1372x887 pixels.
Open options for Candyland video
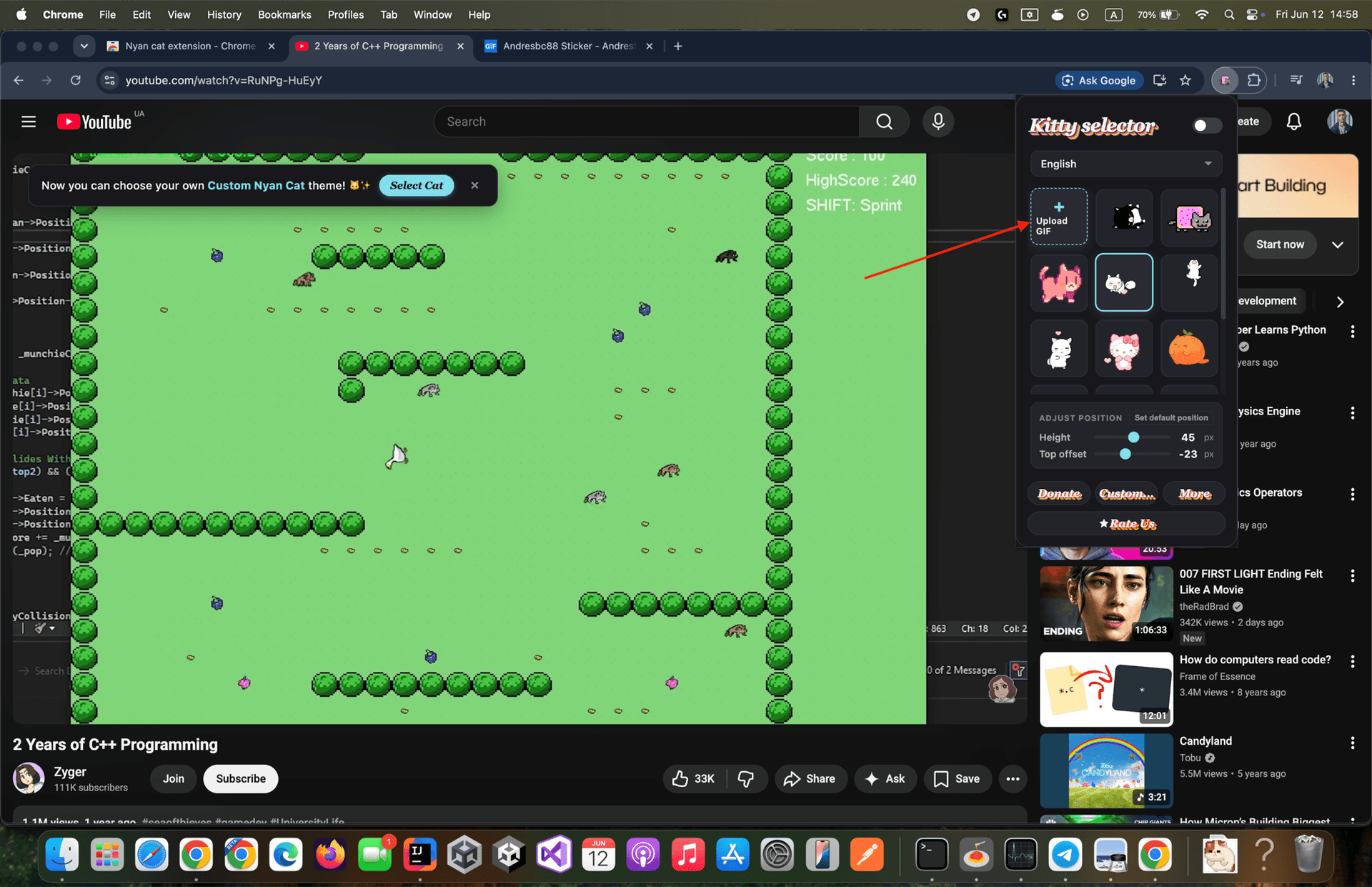[x=1352, y=743]
